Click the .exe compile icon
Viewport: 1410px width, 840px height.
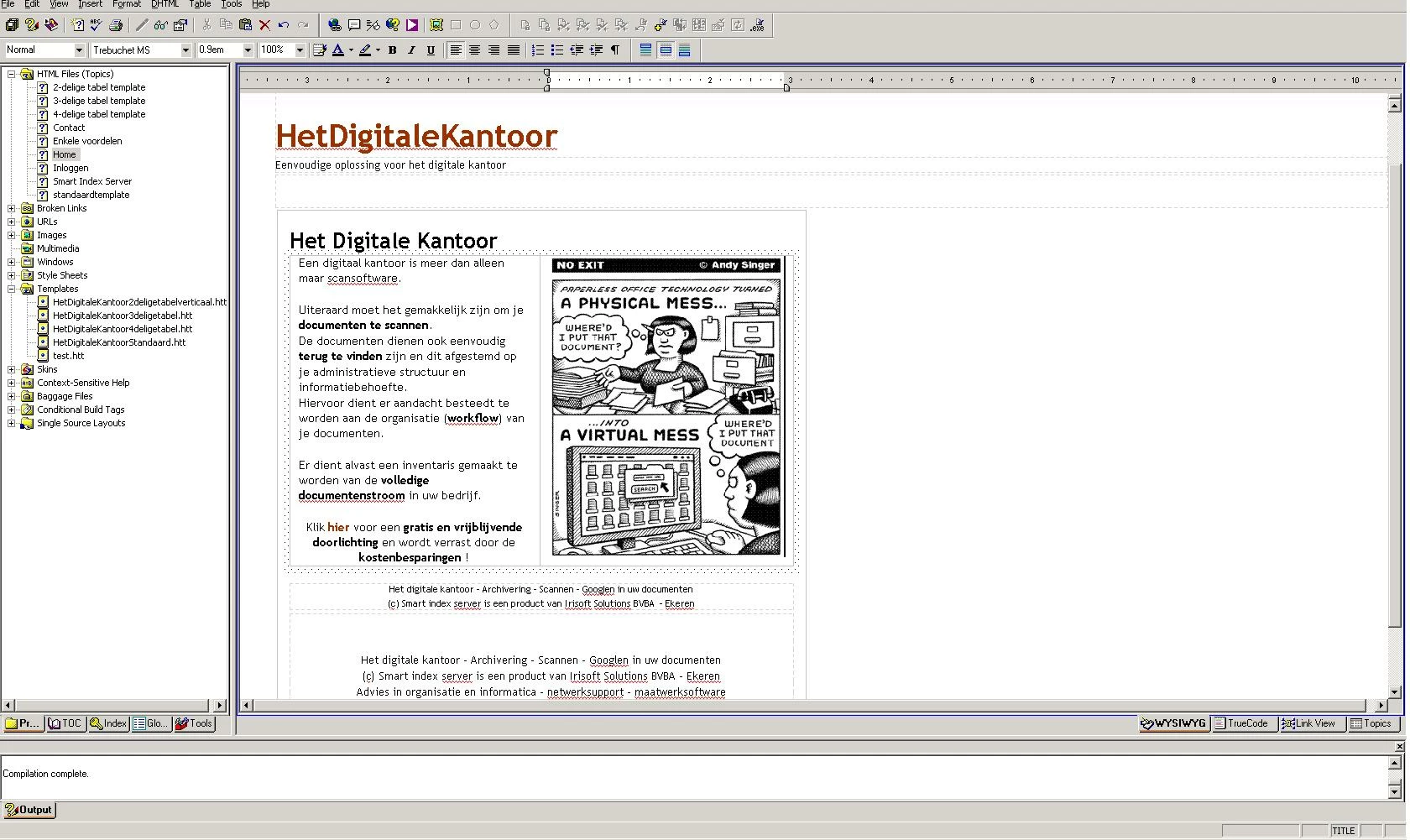pyautogui.click(x=757, y=25)
